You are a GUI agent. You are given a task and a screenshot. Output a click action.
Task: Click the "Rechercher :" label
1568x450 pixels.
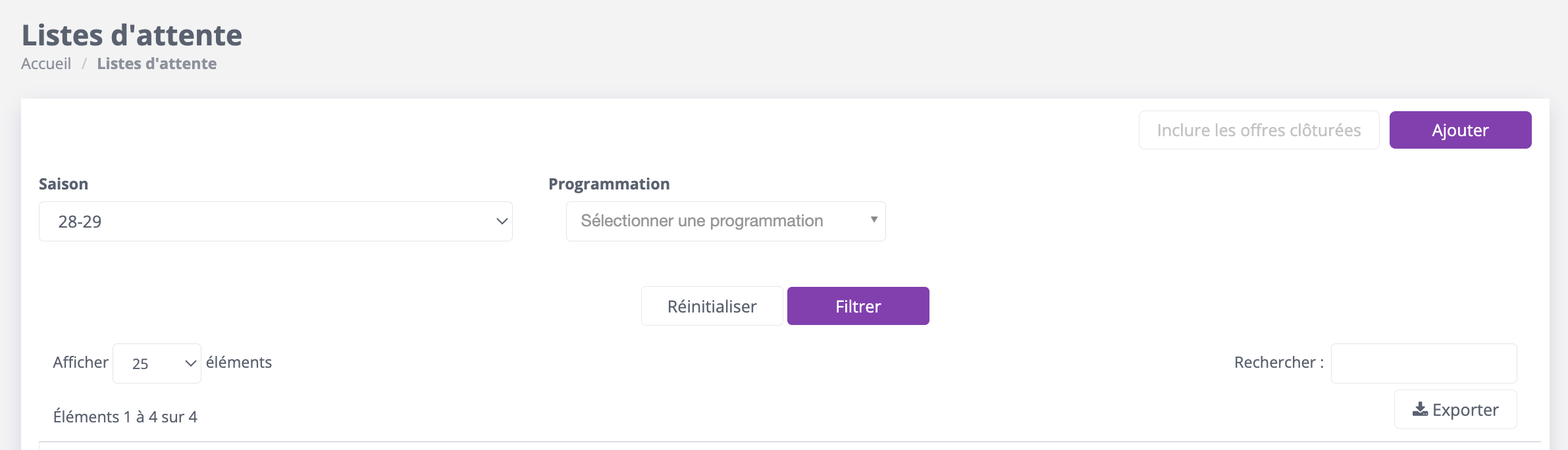[1278, 362]
